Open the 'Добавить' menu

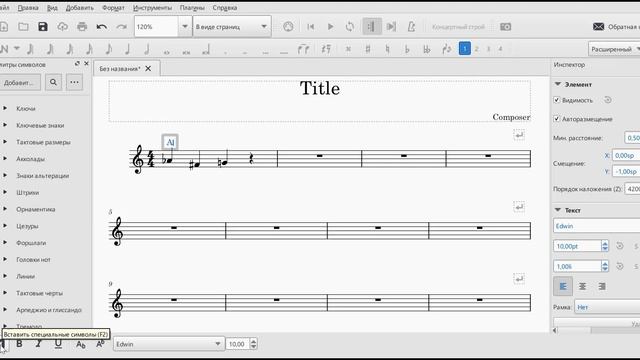80,8
